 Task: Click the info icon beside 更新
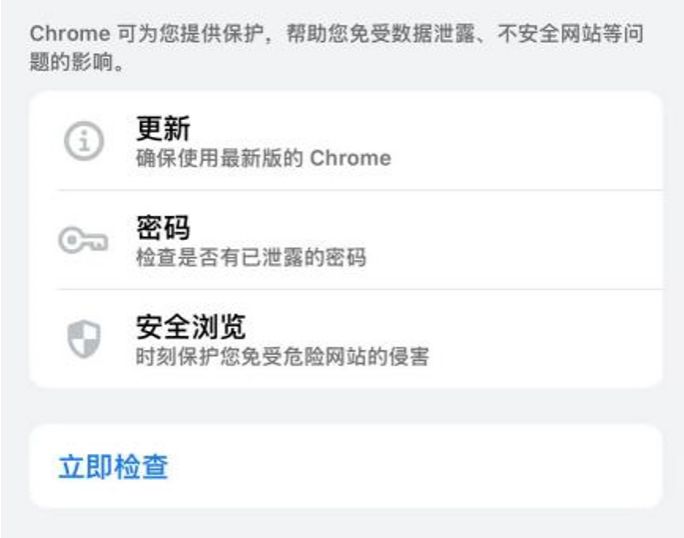tap(84, 142)
